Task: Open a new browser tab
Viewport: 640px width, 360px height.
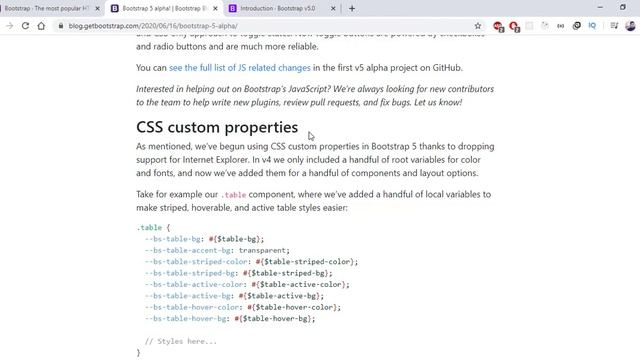Action: [352, 8]
